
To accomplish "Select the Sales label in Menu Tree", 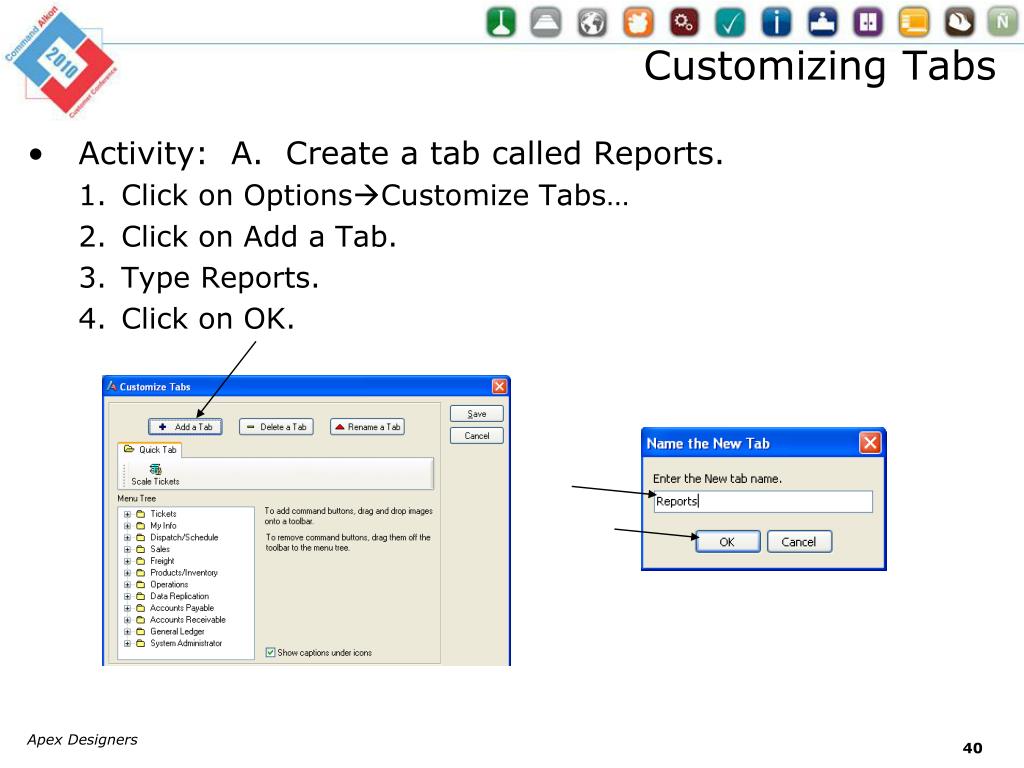I will tap(160, 549).
